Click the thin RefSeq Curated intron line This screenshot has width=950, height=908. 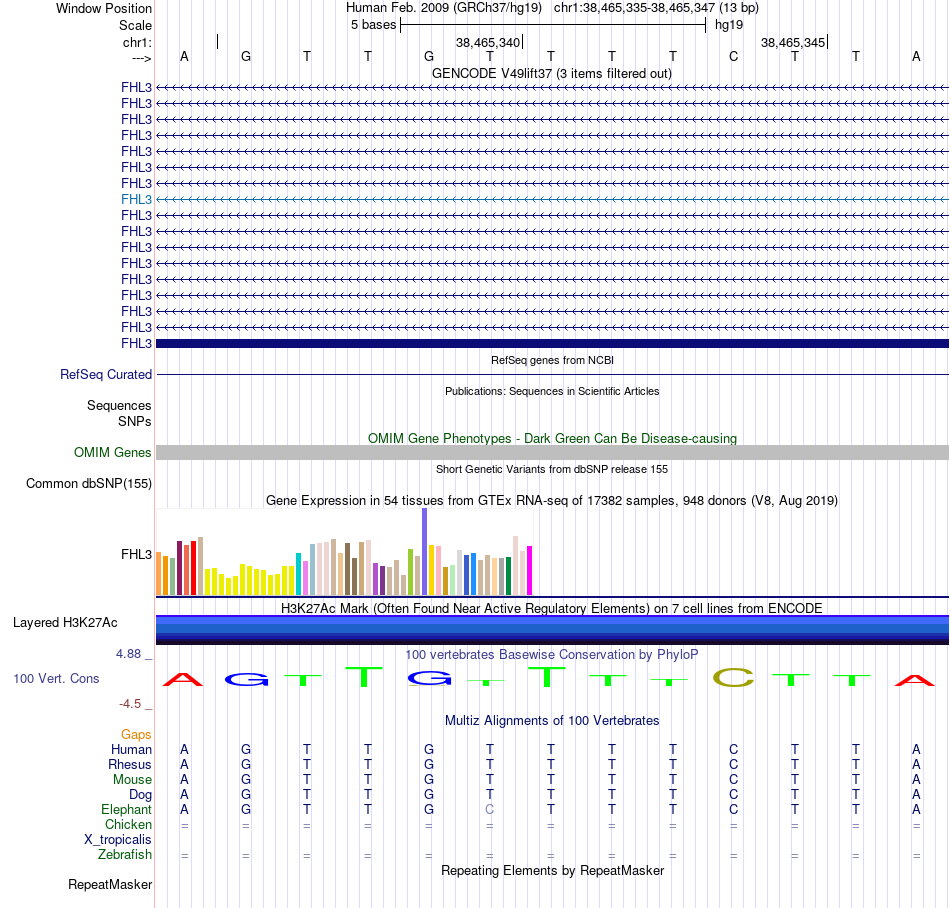coord(552,374)
